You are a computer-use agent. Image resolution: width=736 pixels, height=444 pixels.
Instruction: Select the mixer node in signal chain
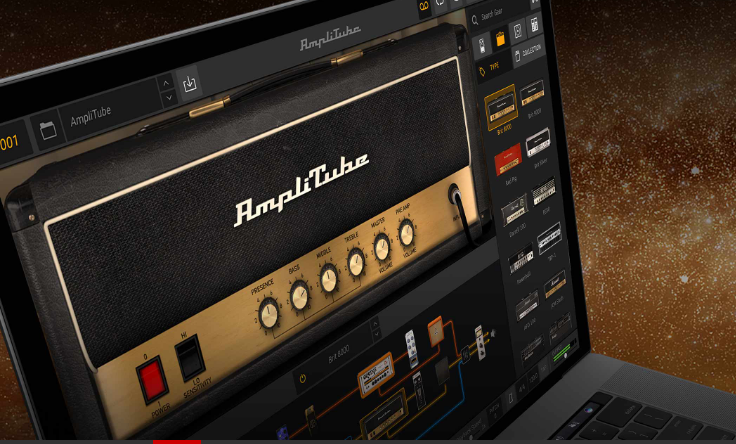point(466,354)
